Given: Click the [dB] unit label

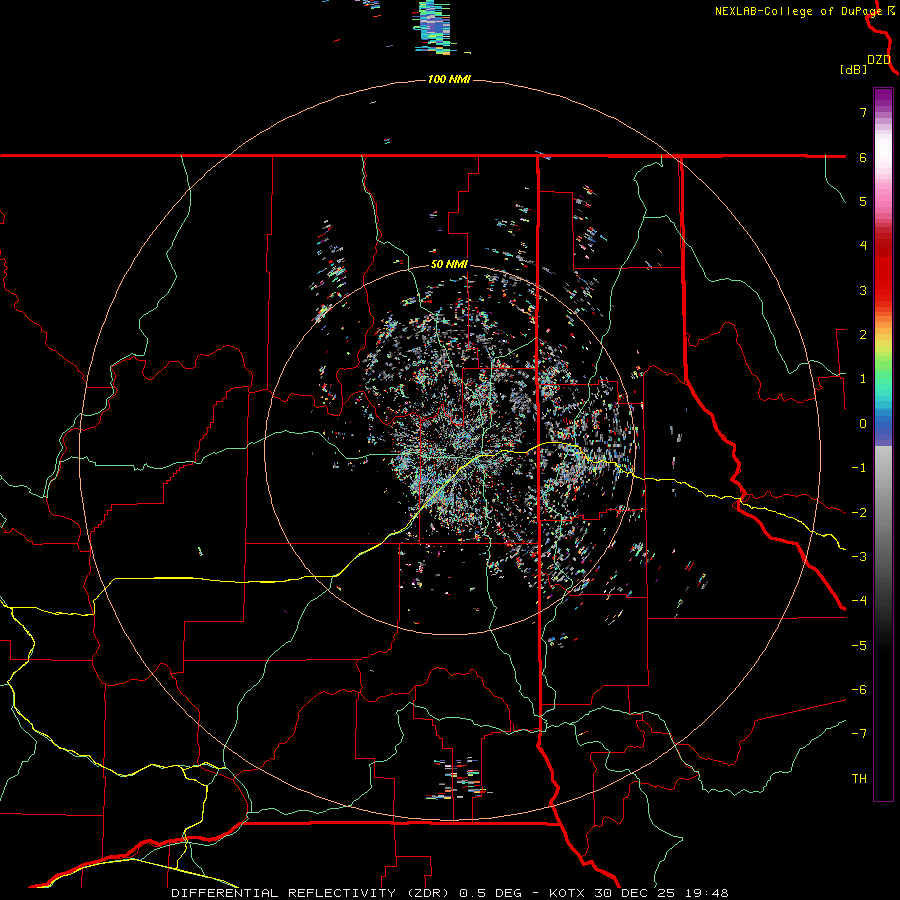Looking at the screenshot, I should pyautogui.click(x=853, y=69).
